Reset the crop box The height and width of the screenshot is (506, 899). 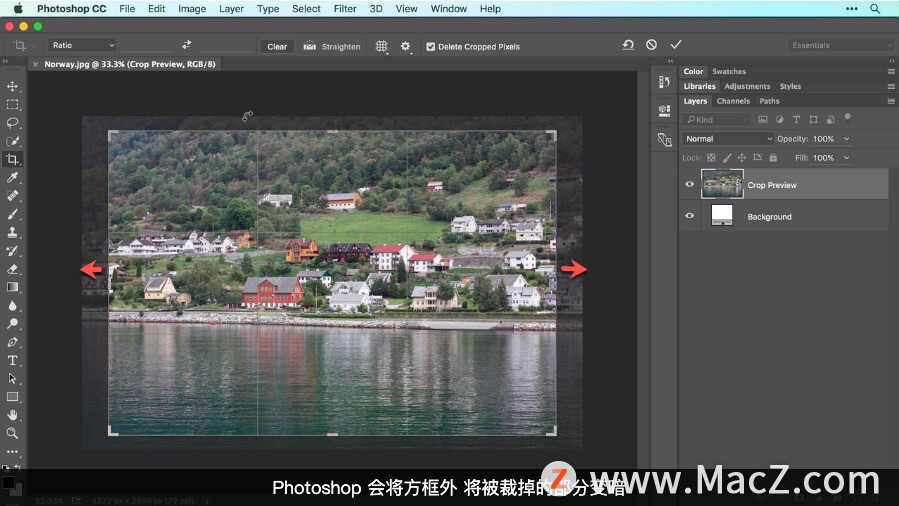tap(628, 45)
